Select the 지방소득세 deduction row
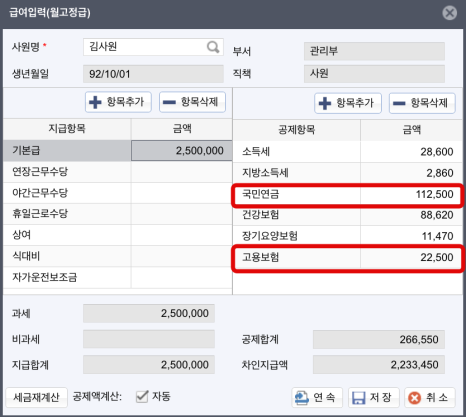This screenshot has height=417, width=466. coord(348,173)
